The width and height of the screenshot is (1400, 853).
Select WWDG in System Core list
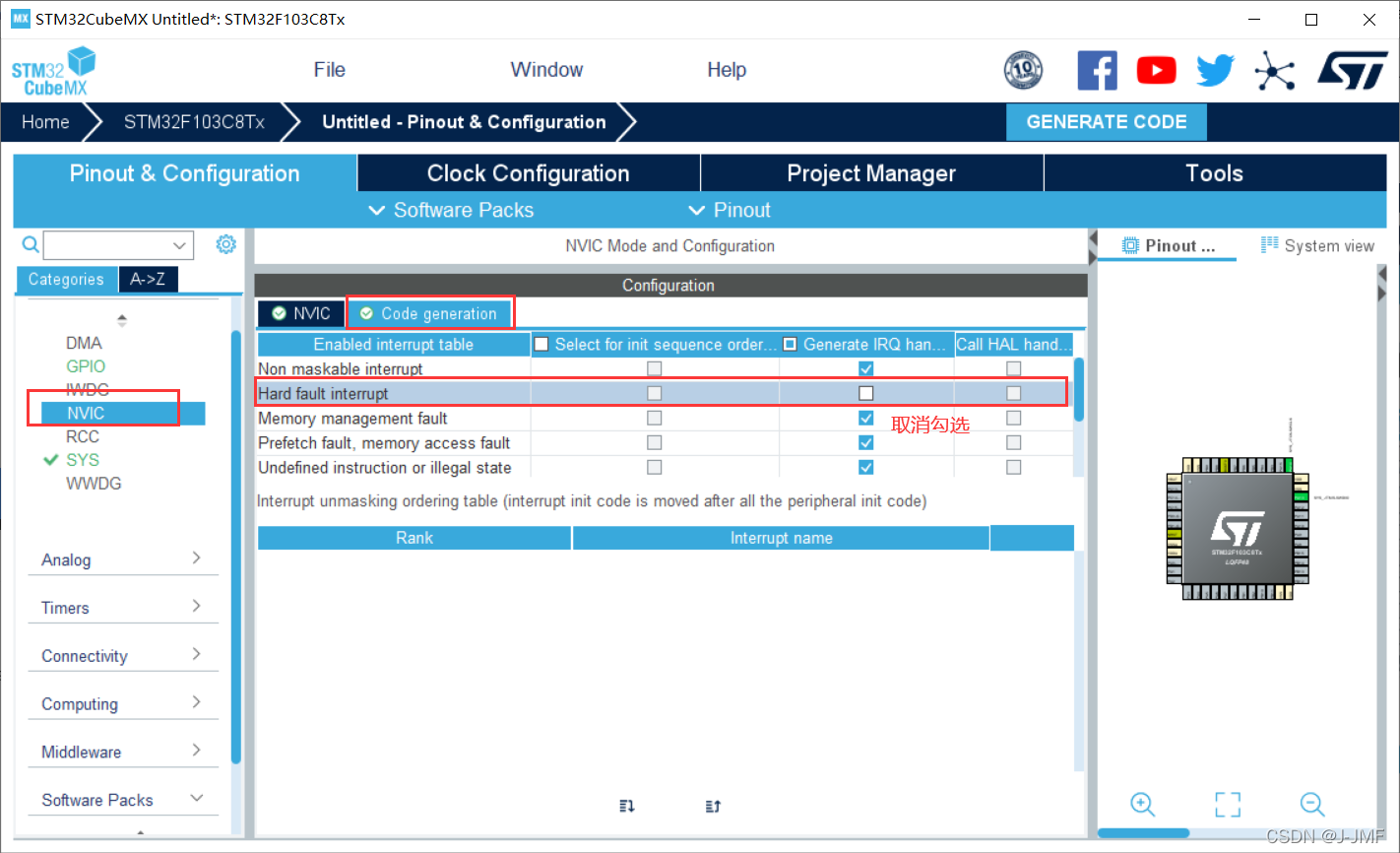pyautogui.click(x=94, y=484)
